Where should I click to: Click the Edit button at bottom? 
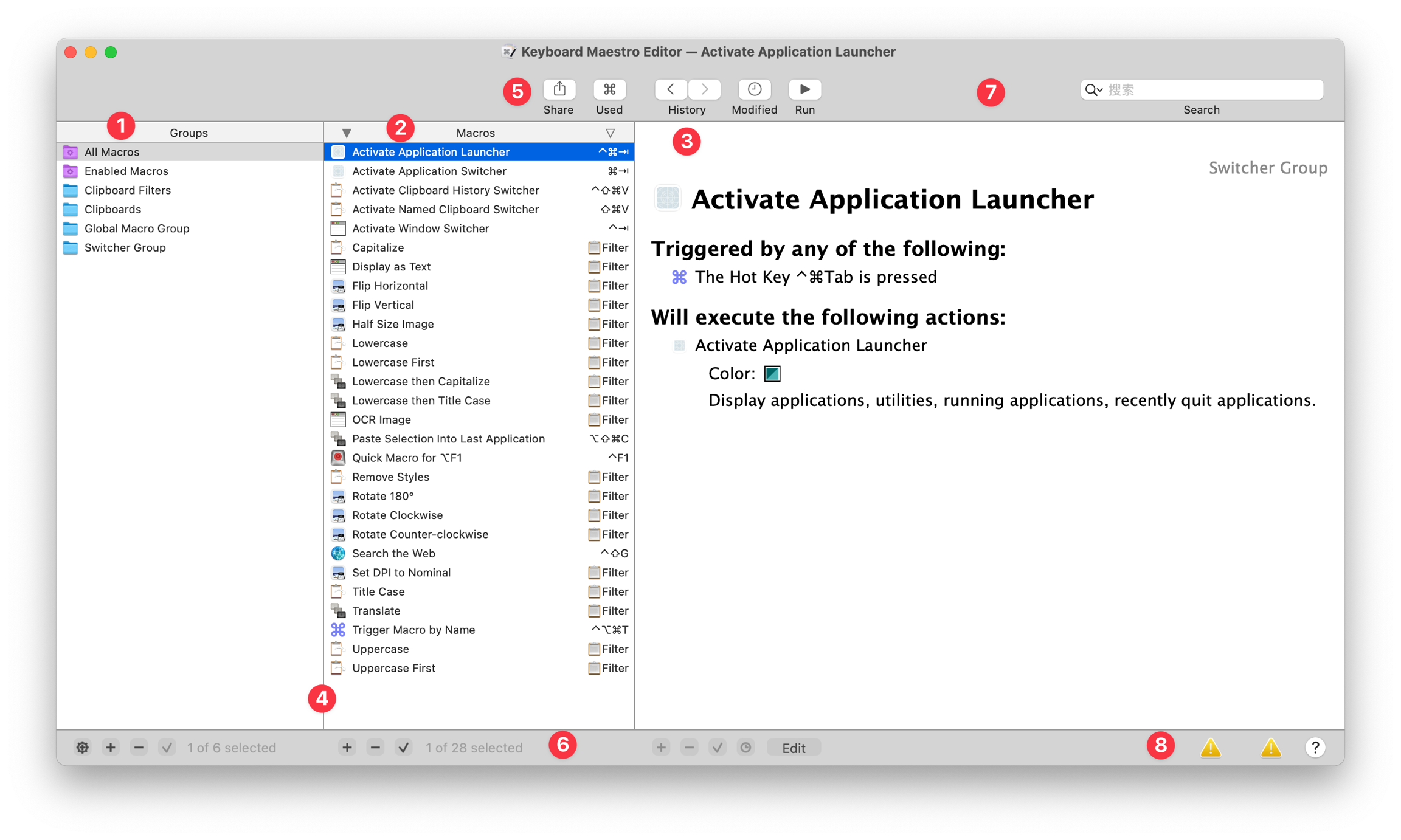pyautogui.click(x=794, y=748)
